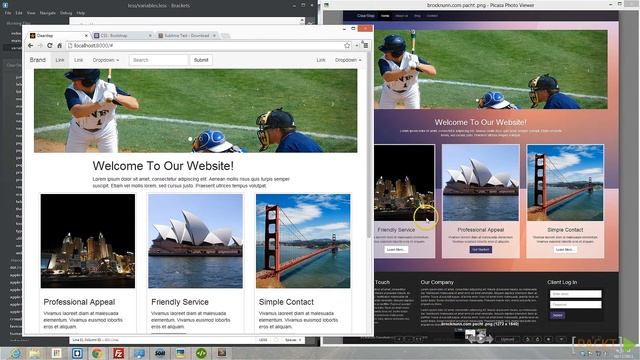Click the baseball carousel image in Chrome
640x360 pixels.
point(196,111)
